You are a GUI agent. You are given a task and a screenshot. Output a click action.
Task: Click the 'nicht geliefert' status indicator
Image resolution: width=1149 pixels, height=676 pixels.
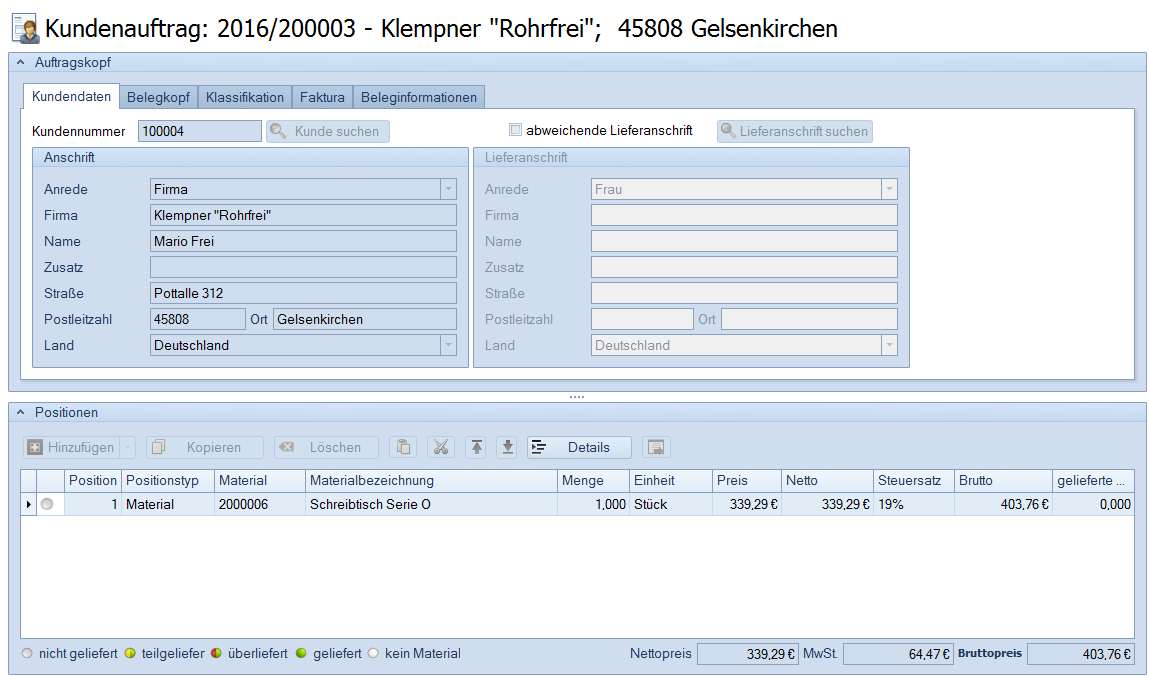(x=27, y=654)
